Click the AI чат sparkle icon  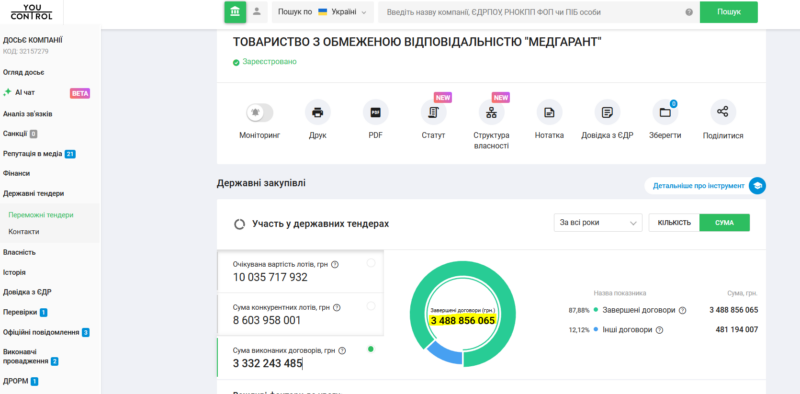pyautogui.click(x=7, y=92)
